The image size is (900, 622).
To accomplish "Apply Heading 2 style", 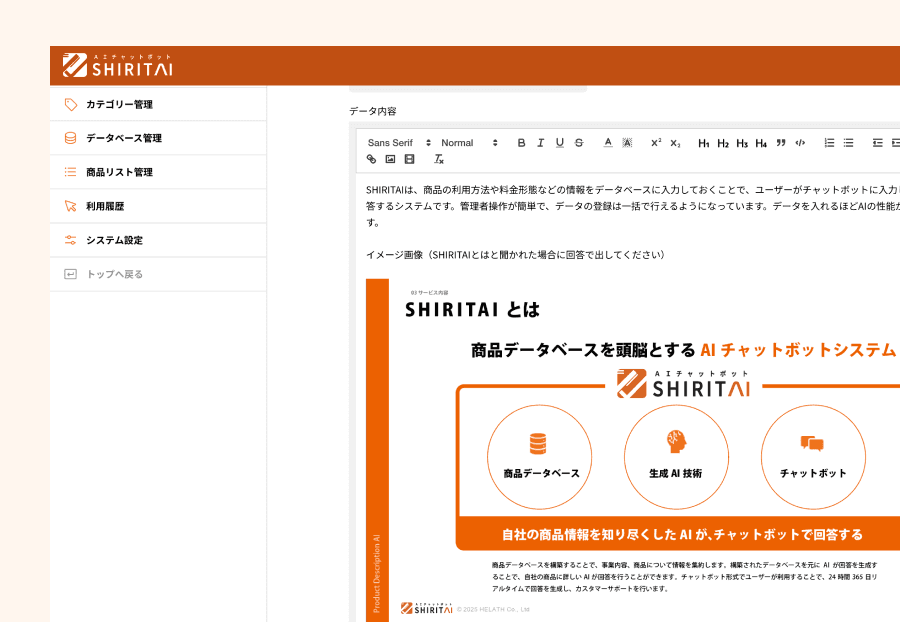I will click(723, 143).
